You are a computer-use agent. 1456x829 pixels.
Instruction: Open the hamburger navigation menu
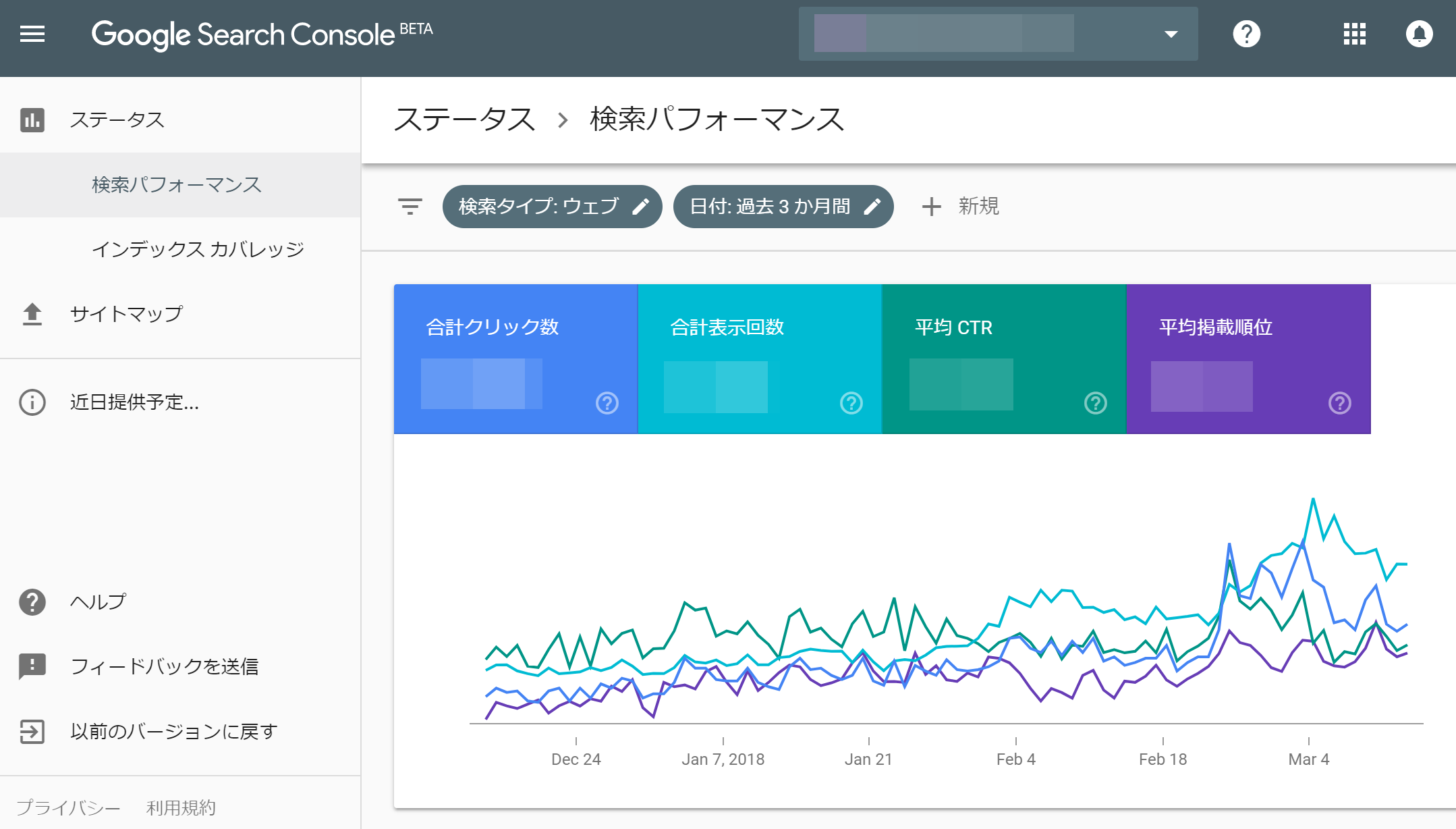click(32, 34)
